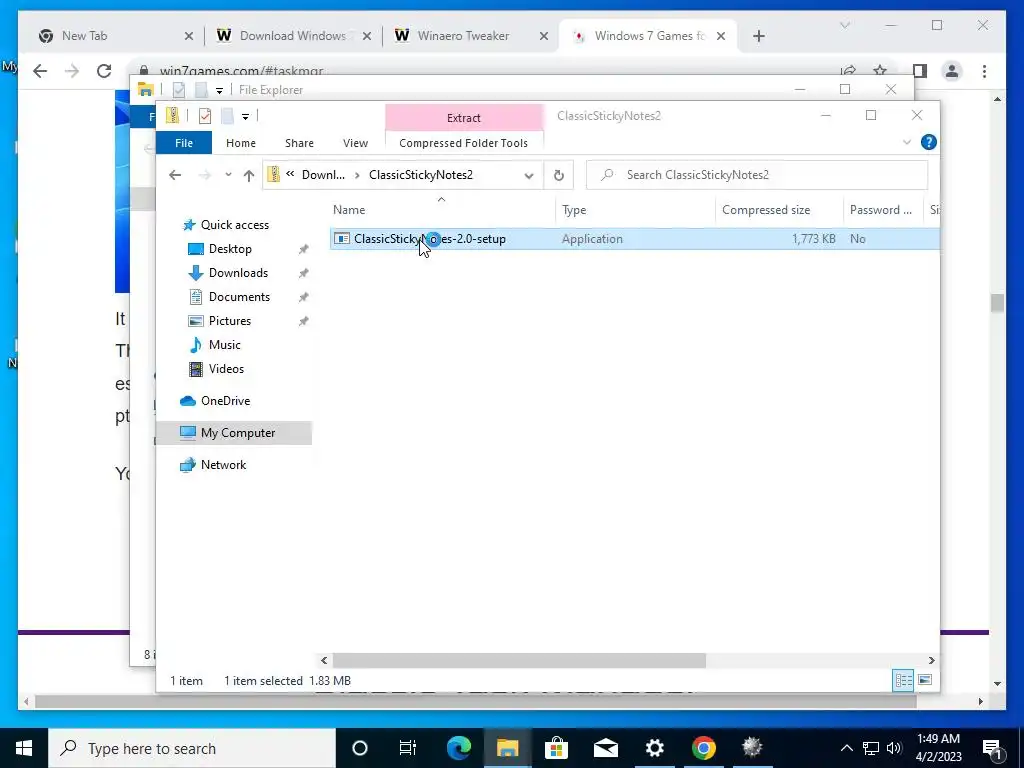Open the volume control tray icon

[x=894, y=748]
